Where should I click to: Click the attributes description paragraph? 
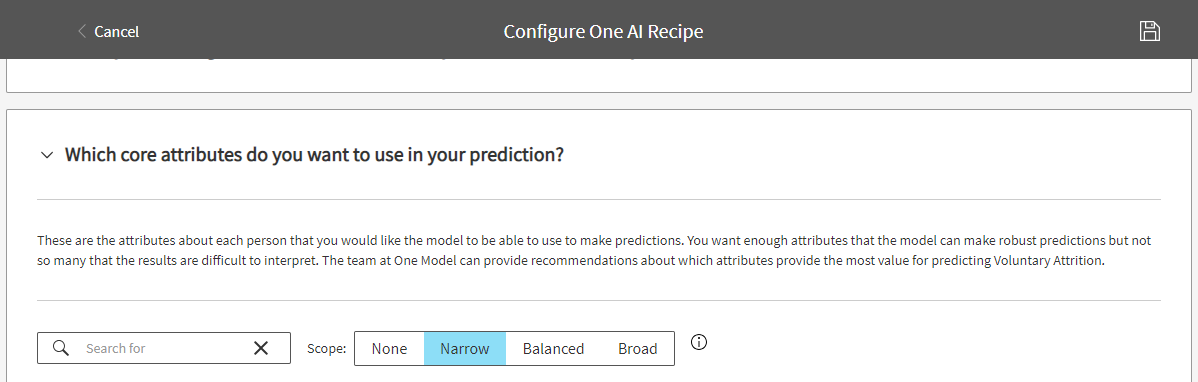tap(594, 251)
